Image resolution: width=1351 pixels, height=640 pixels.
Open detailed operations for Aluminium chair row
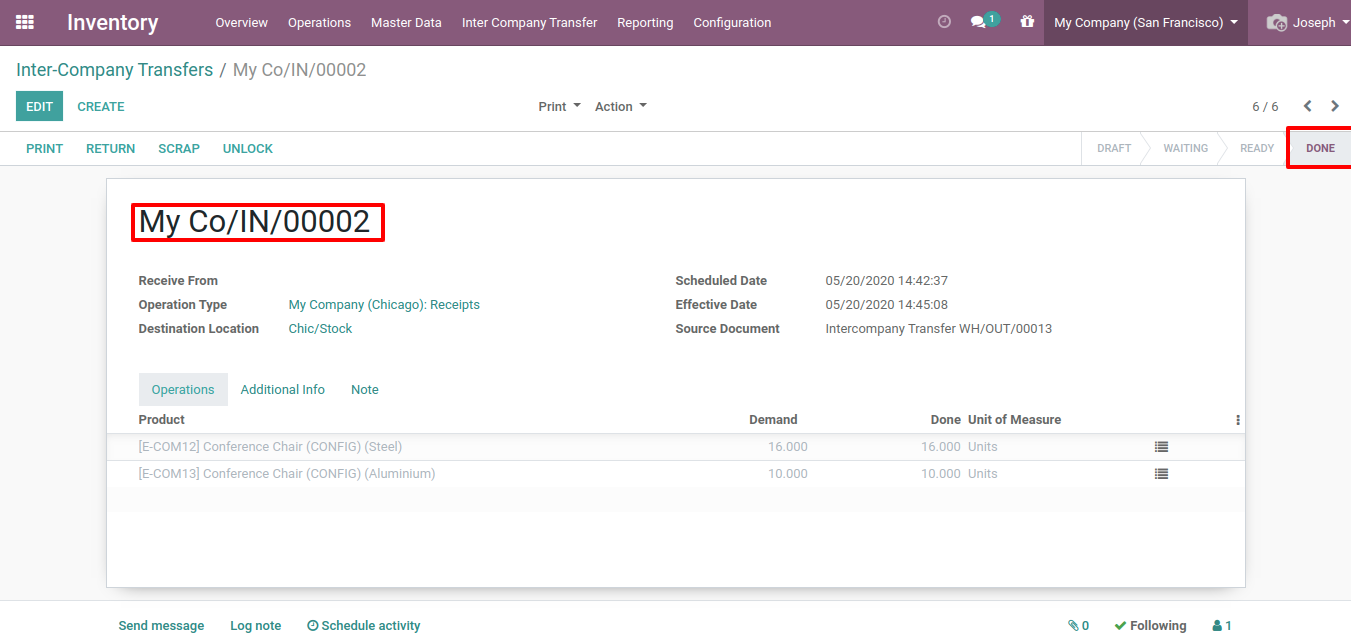click(1161, 474)
